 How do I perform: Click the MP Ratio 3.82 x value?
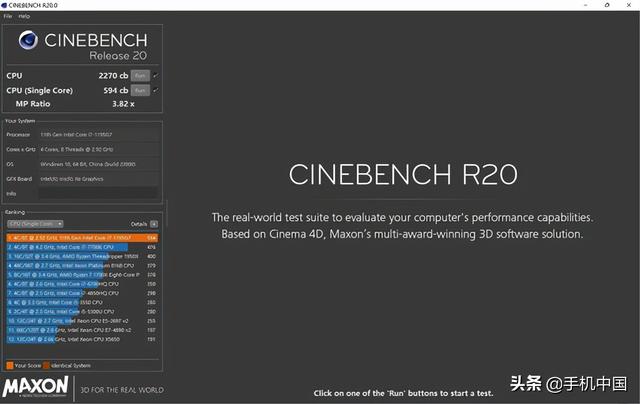(123, 104)
